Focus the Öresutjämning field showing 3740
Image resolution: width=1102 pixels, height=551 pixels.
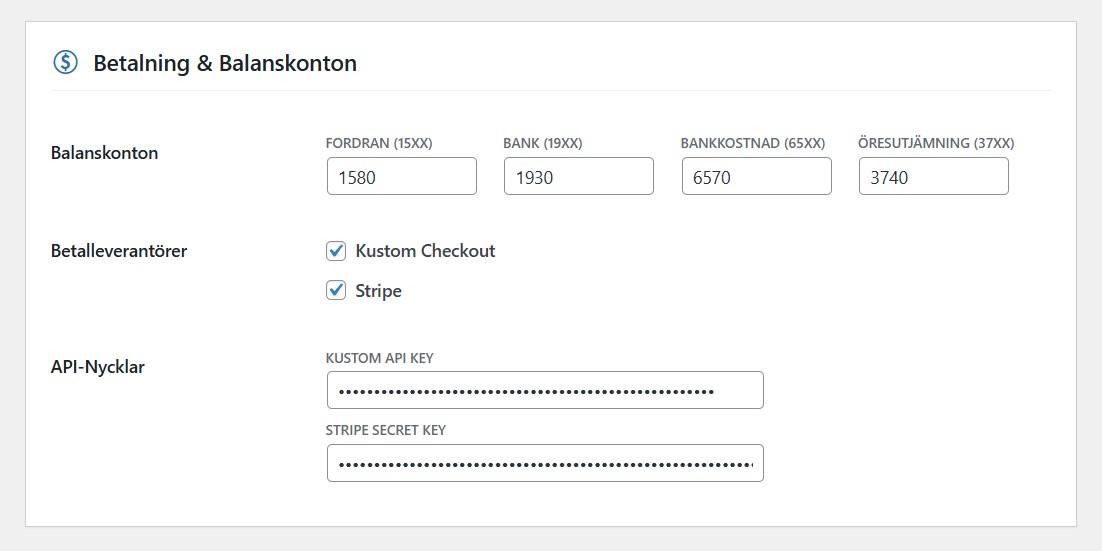[933, 177]
